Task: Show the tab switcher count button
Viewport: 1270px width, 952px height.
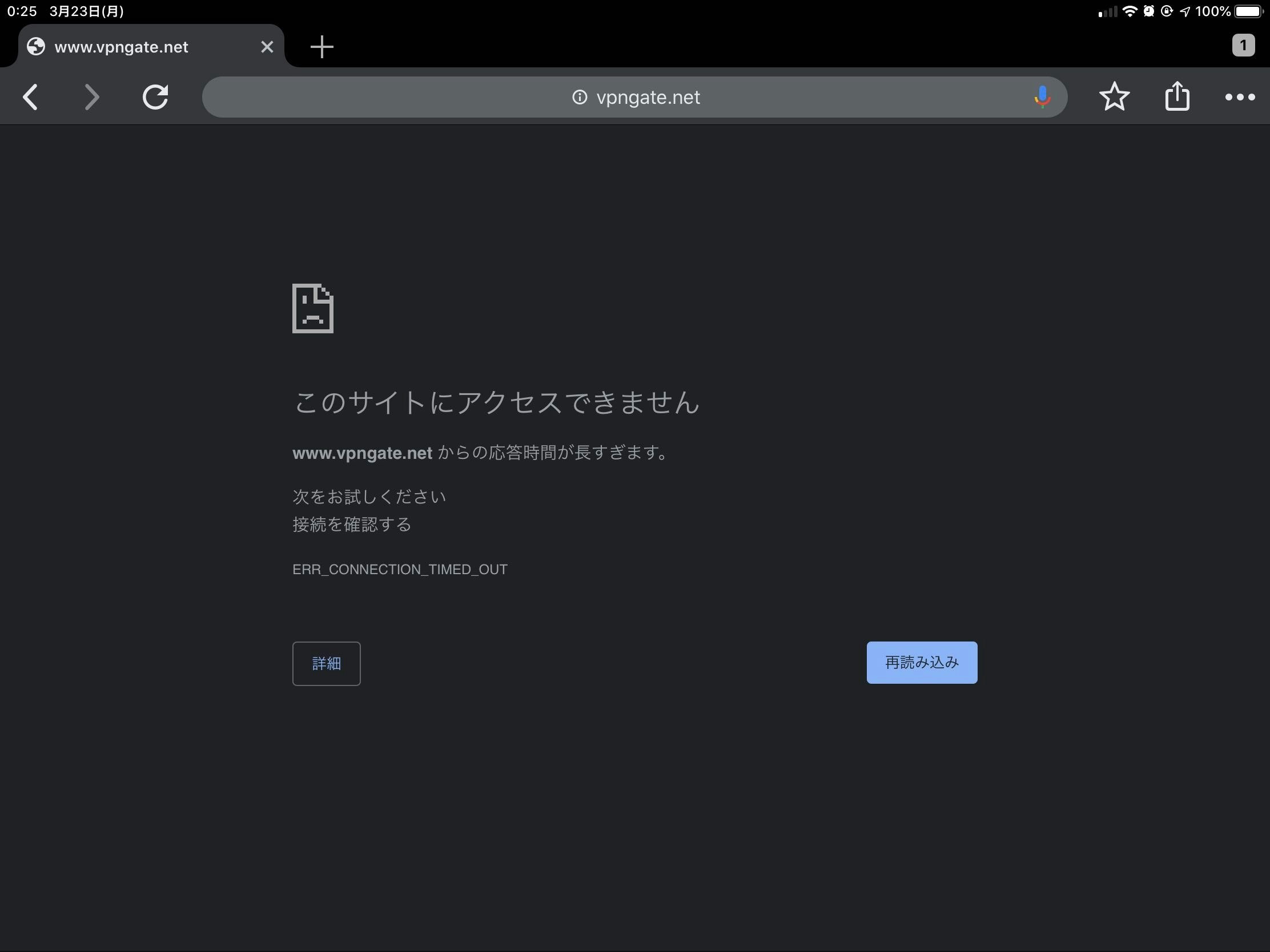Action: tap(1243, 45)
